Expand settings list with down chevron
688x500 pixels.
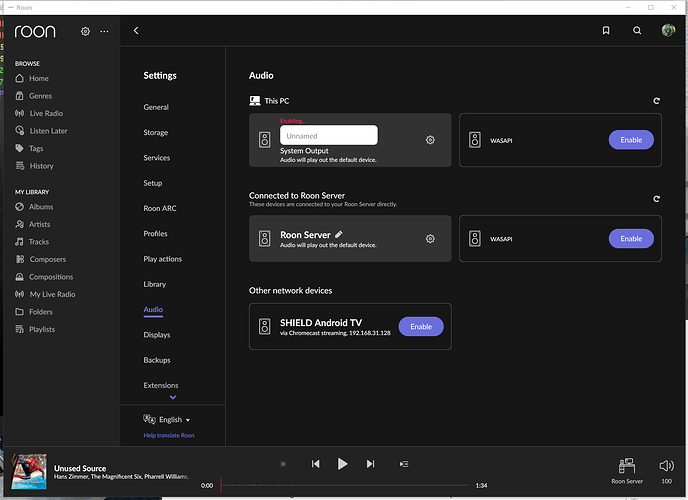[x=173, y=397]
